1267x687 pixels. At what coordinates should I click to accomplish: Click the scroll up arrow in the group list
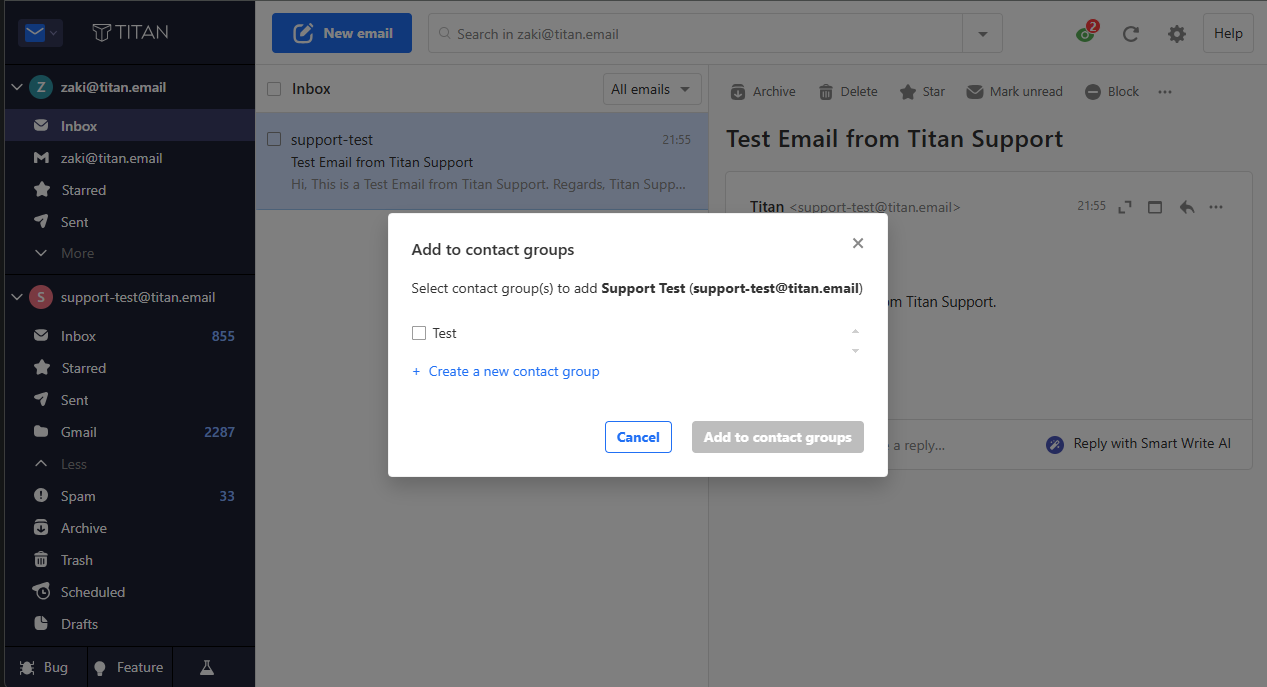855,331
